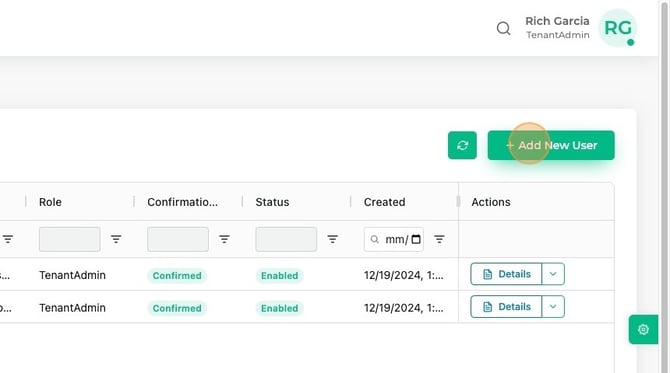The height and width of the screenshot is (373, 670).
Task: Open filter options icon for Role column
Action: (116, 239)
